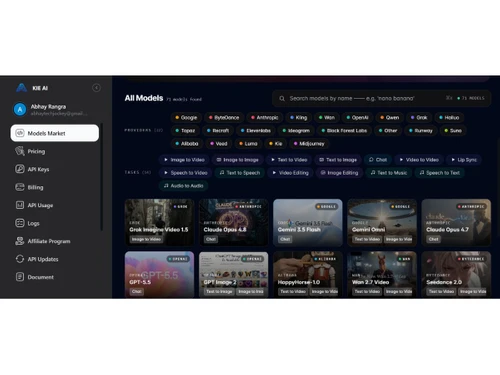Screen dimensions: 500x375
Task: Filter providers by Google
Action: pyautogui.click(x=186, y=117)
